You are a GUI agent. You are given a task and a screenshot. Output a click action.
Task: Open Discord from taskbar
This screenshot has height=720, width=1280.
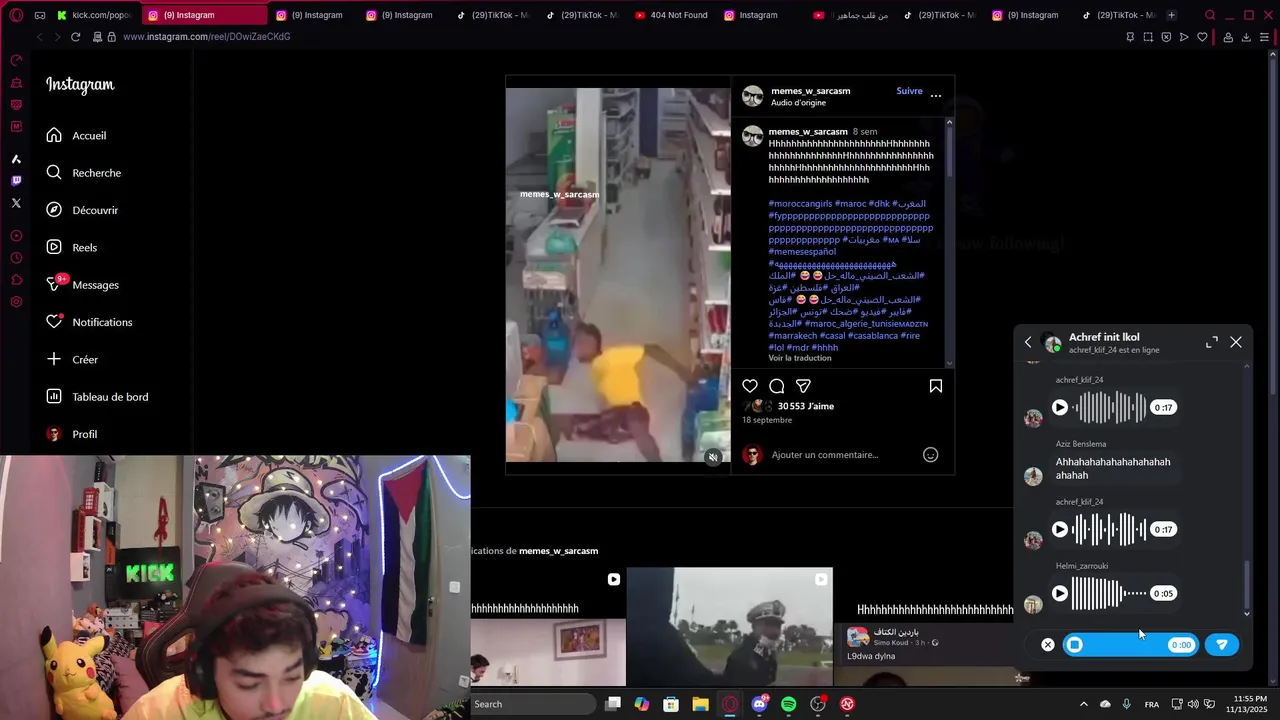tap(759, 704)
